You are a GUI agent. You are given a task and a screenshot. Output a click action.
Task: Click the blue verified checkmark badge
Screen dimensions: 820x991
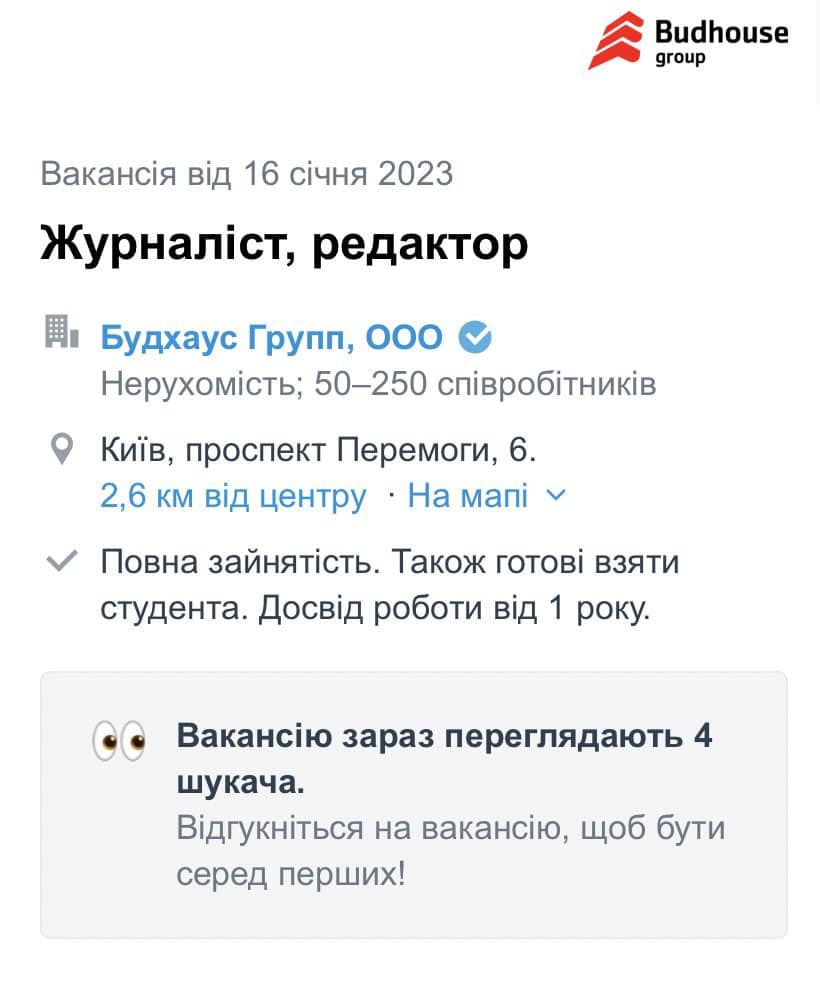tap(477, 337)
